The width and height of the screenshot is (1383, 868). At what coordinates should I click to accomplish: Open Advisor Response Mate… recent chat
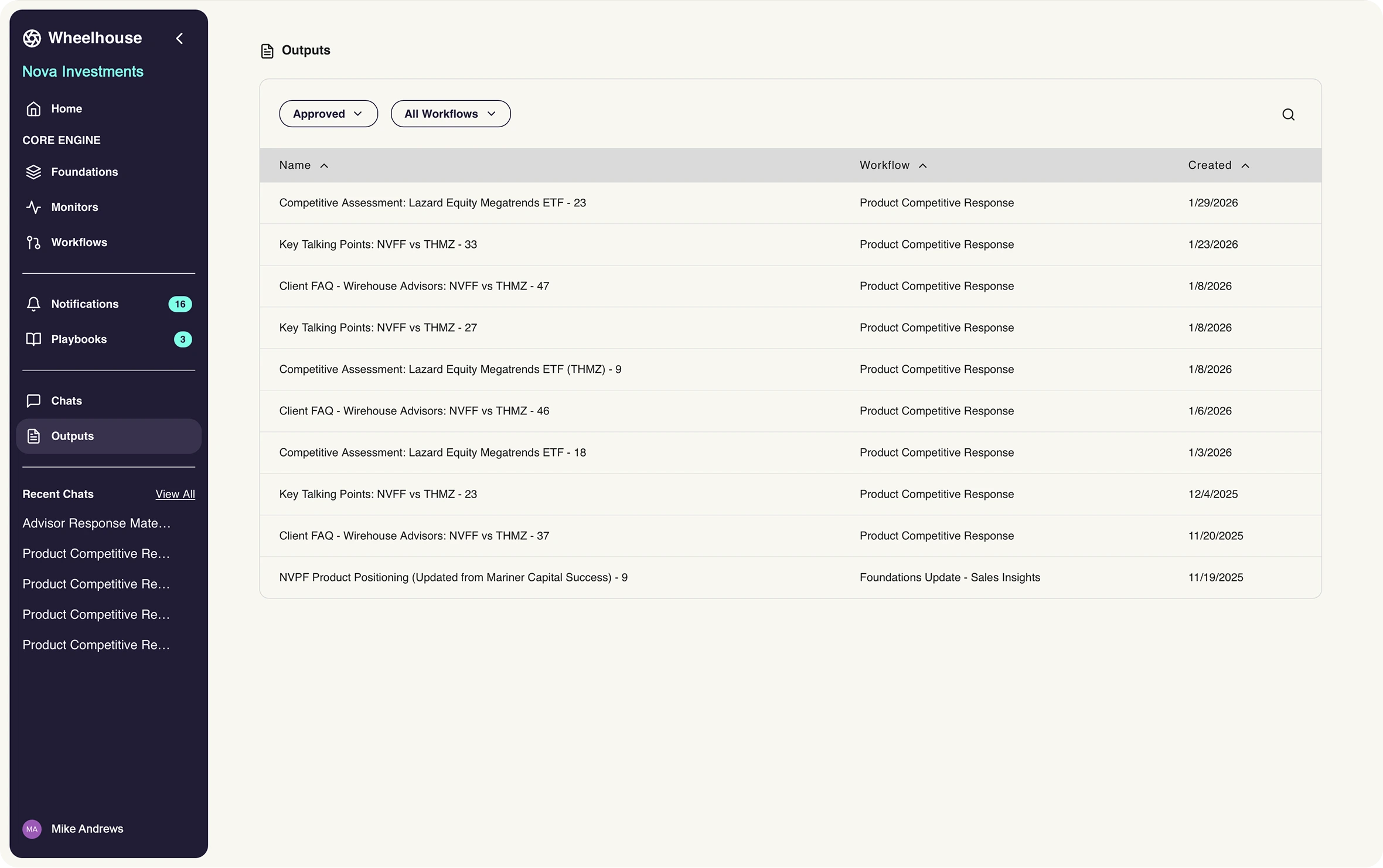[x=97, y=523]
